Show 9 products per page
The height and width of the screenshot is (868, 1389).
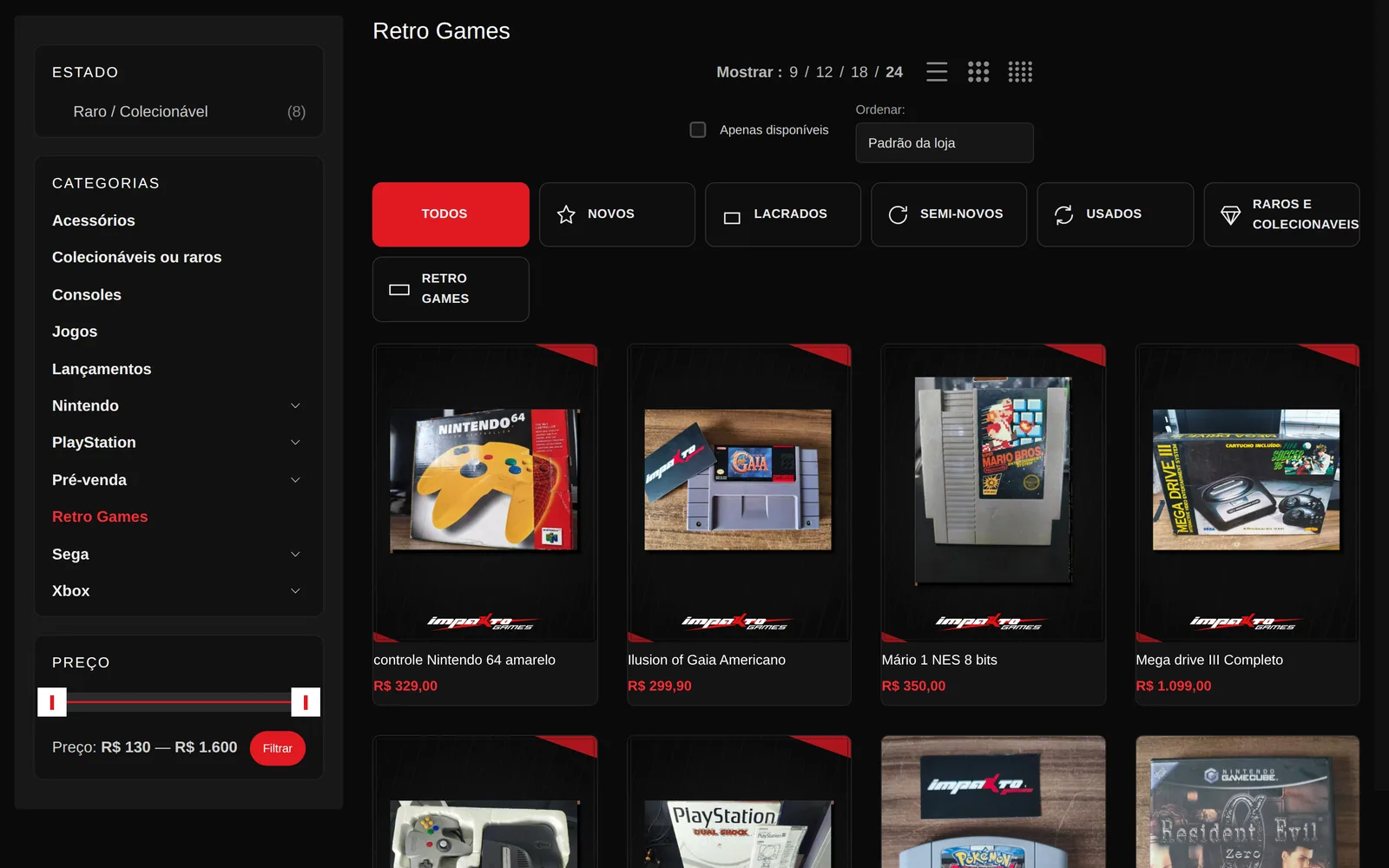[793, 72]
